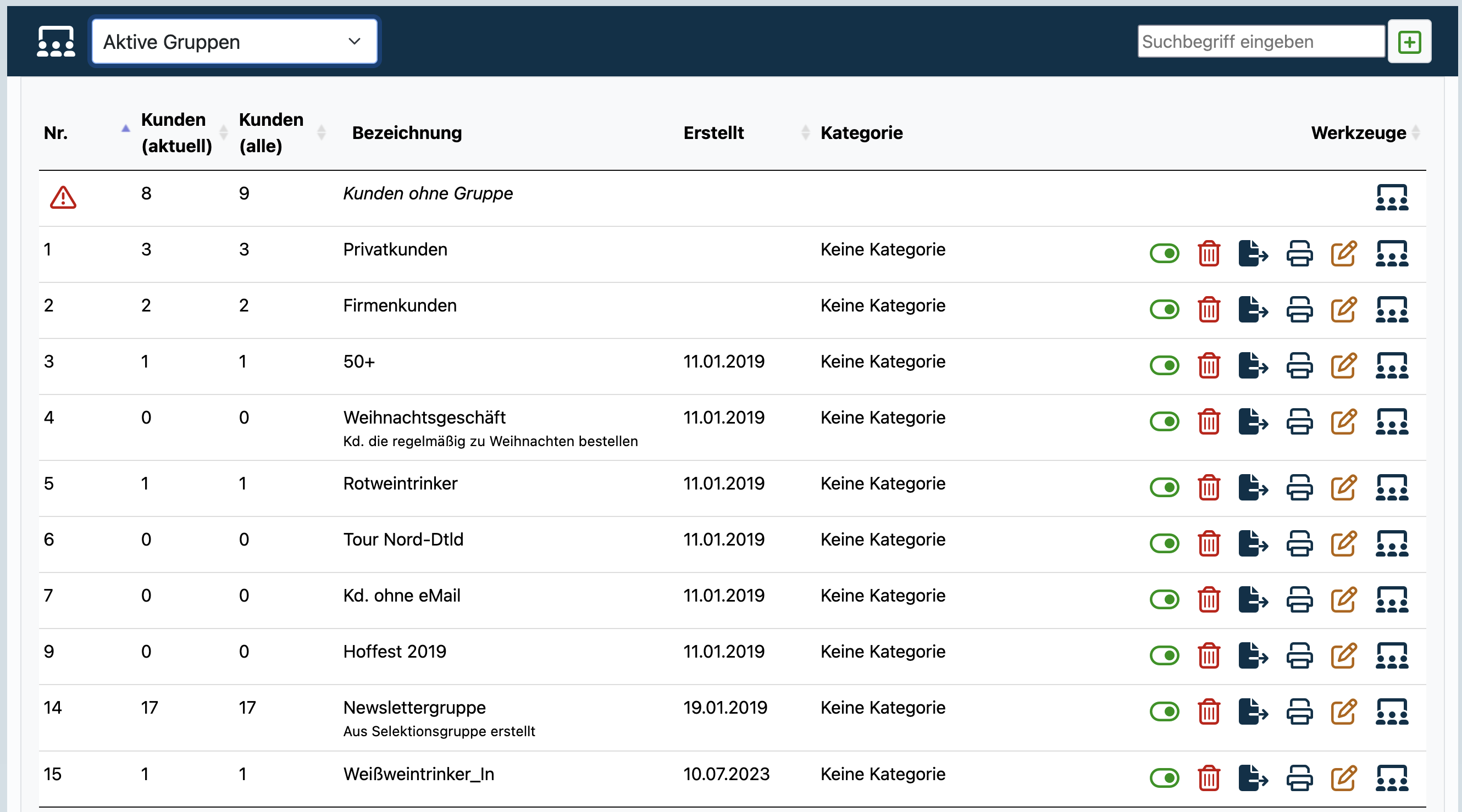Viewport: 1462px width, 812px height.
Task: Edit the Weihnachtsgeschäft group
Action: coord(1343,421)
